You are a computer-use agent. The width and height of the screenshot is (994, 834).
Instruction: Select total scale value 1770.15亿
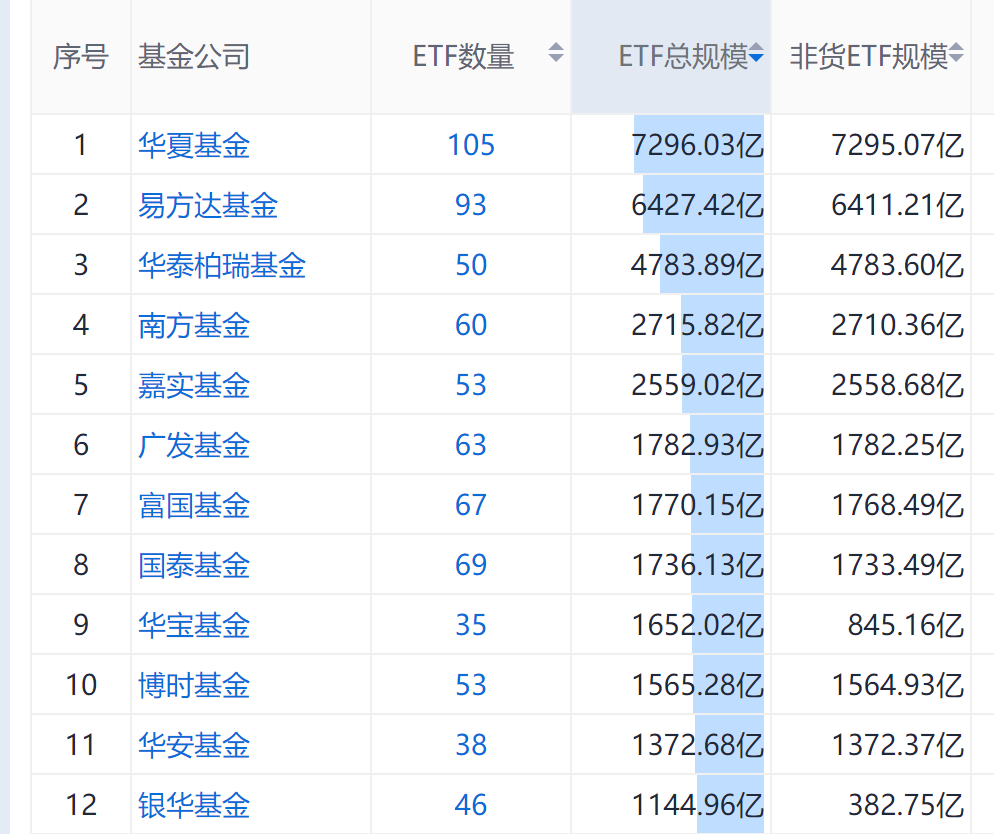click(x=697, y=505)
